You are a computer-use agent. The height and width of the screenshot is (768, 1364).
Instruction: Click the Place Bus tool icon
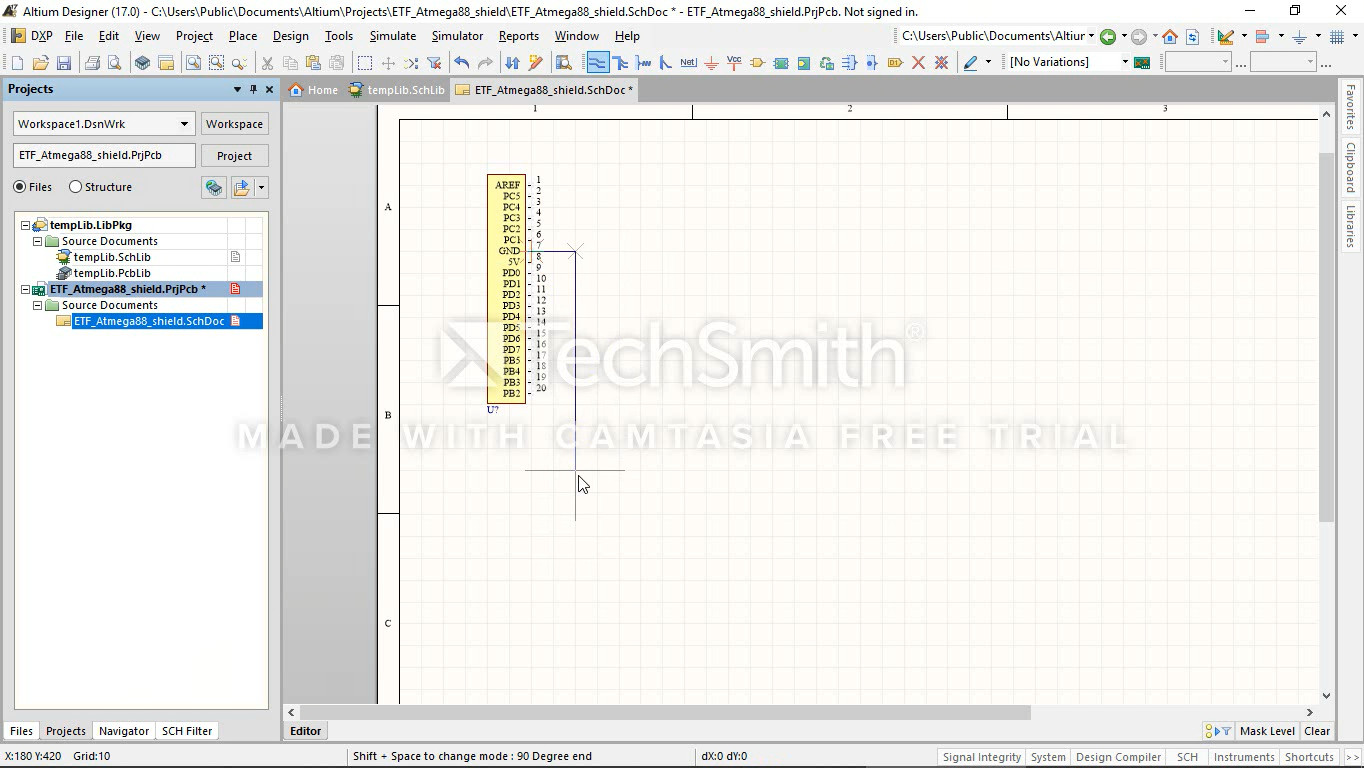(x=620, y=63)
